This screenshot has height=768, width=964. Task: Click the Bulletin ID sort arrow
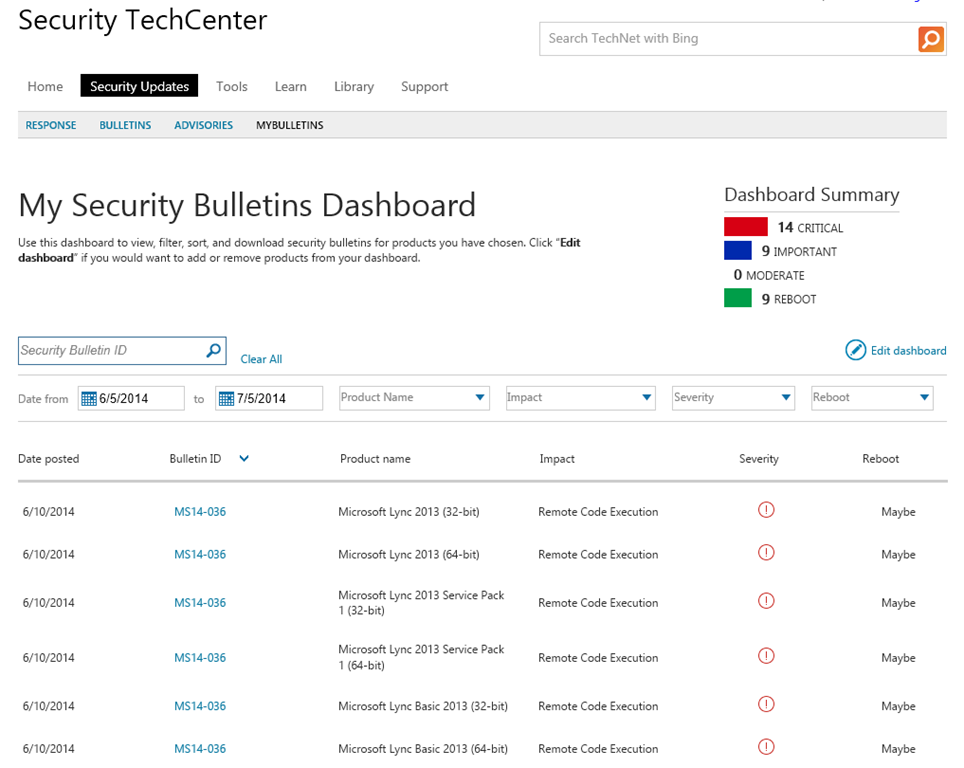(x=244, y=459)
